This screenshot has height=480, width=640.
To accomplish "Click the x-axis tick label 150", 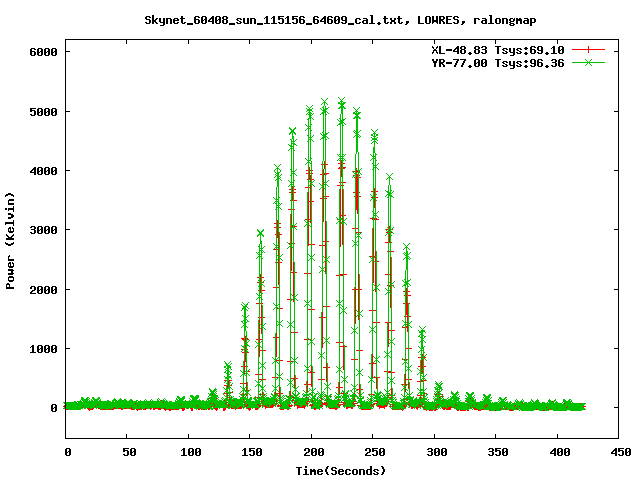I will coord(252,452).
